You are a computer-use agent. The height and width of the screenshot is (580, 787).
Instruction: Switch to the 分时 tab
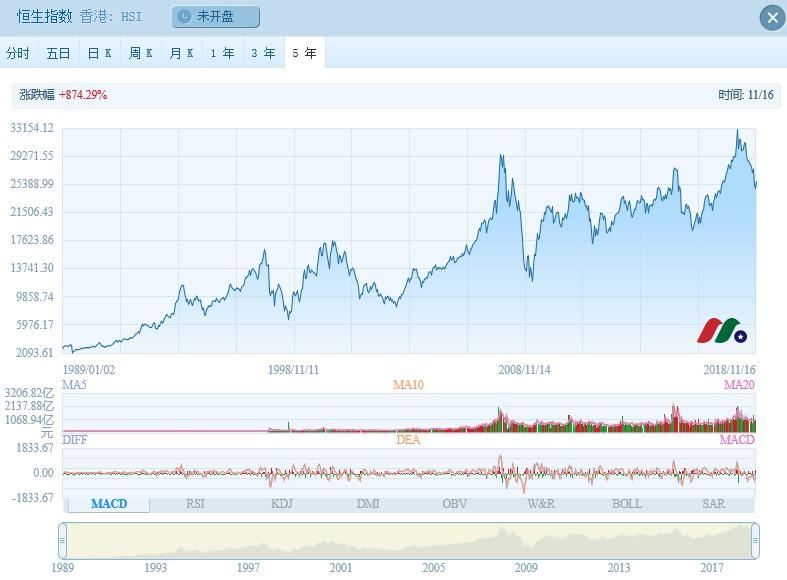[x=18, y=53]
